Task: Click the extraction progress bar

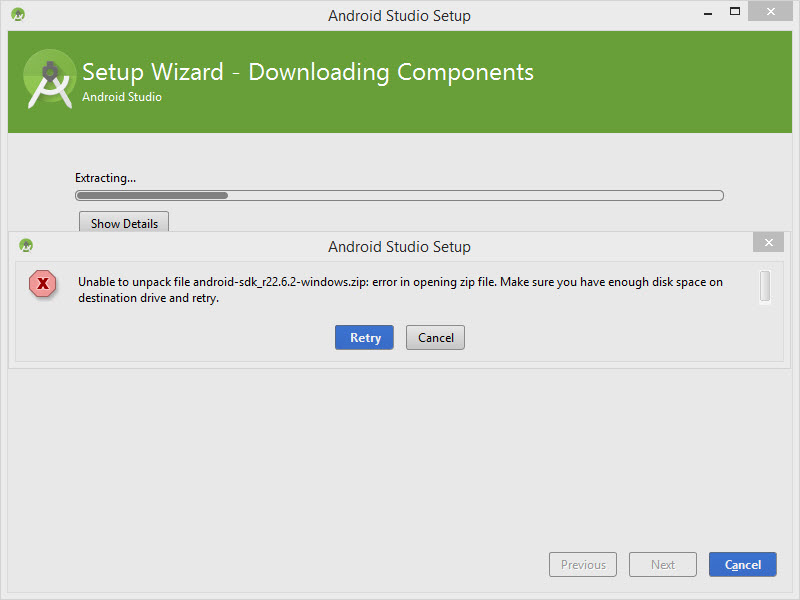Action: point(399,195)
